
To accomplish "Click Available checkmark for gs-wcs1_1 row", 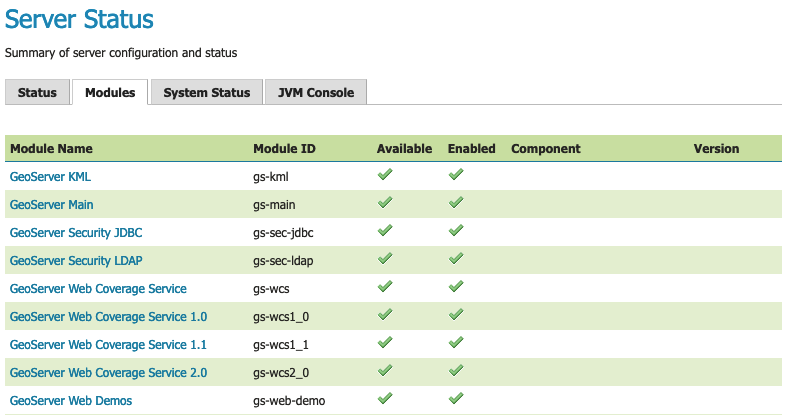I will point(385,343).
